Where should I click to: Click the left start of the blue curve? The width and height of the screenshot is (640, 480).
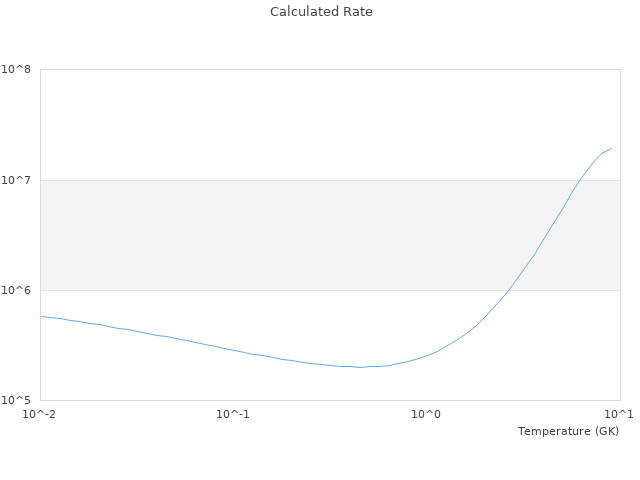point(41,316)
